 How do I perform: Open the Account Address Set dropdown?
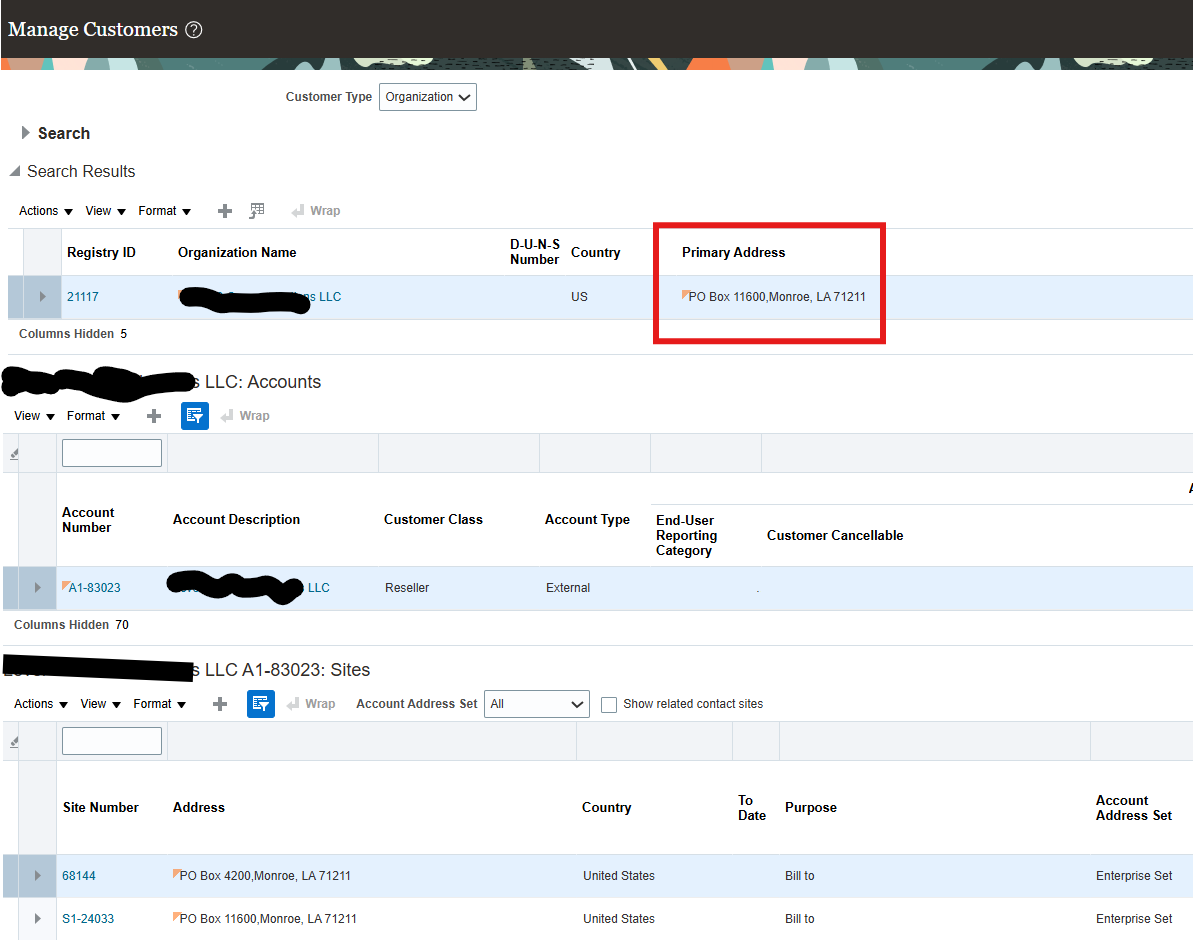click(x=537, y=704)
